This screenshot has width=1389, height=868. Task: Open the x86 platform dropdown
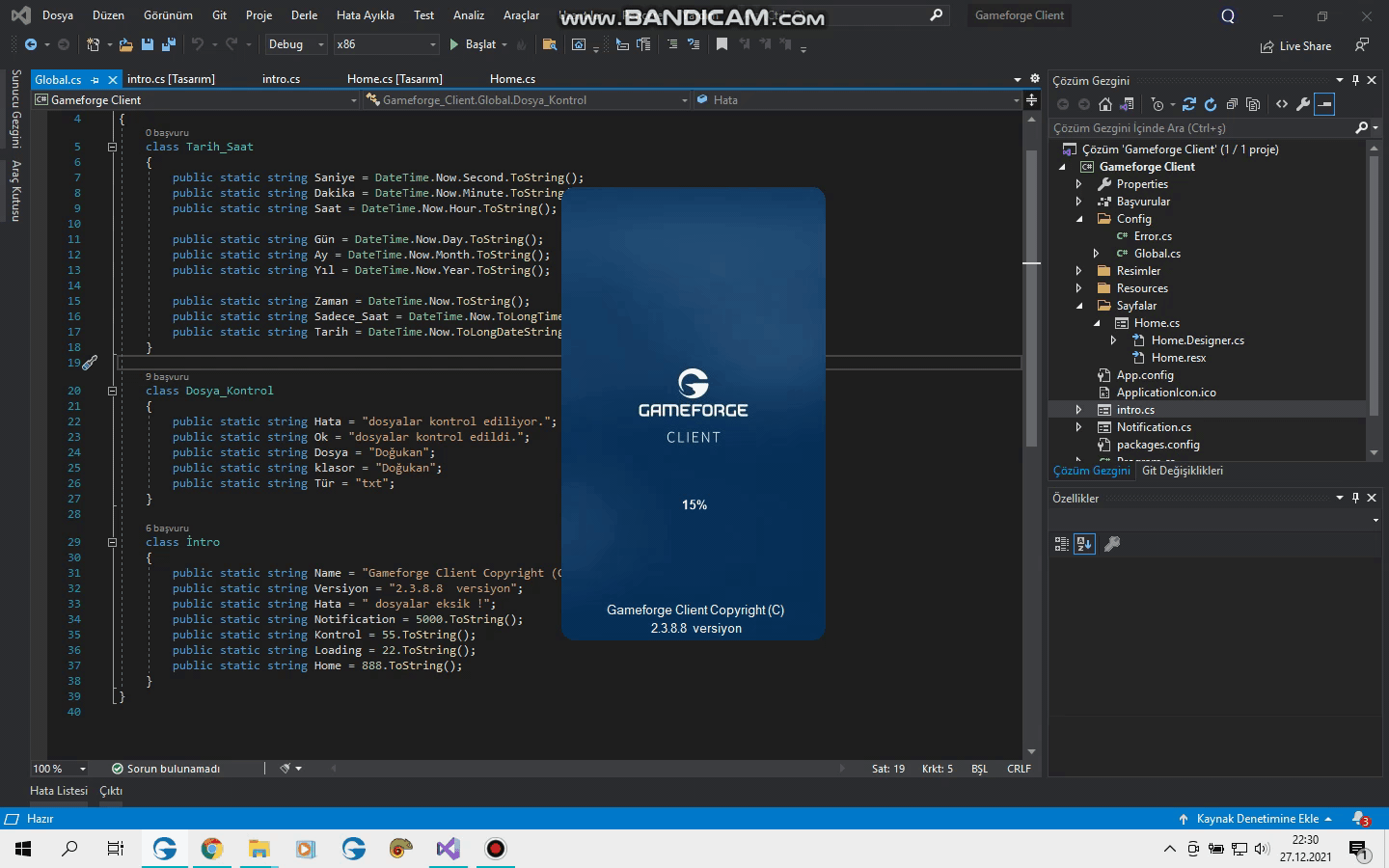(386, 44)
